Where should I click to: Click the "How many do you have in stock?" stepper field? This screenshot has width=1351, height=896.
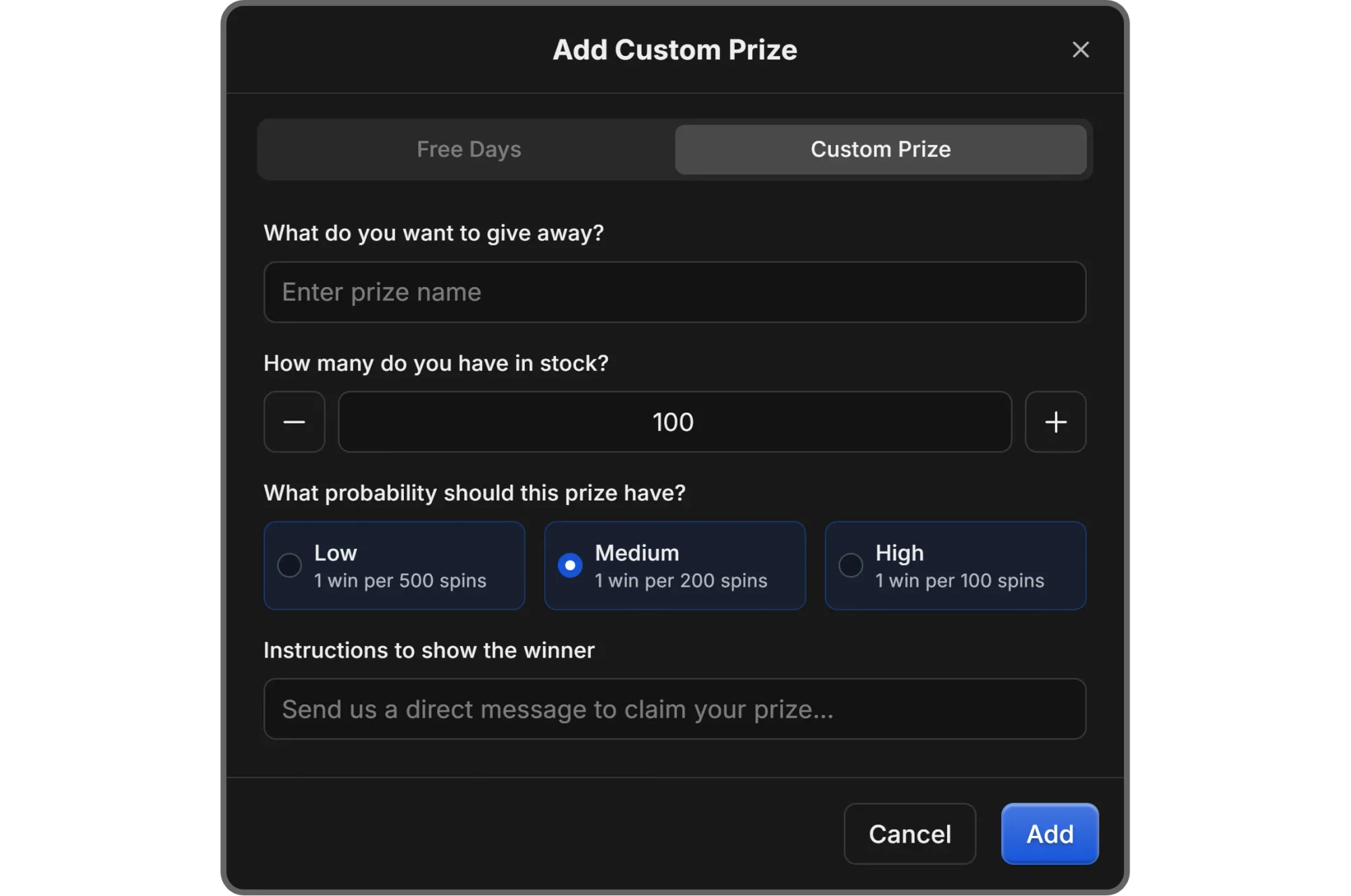click(673, 422)
